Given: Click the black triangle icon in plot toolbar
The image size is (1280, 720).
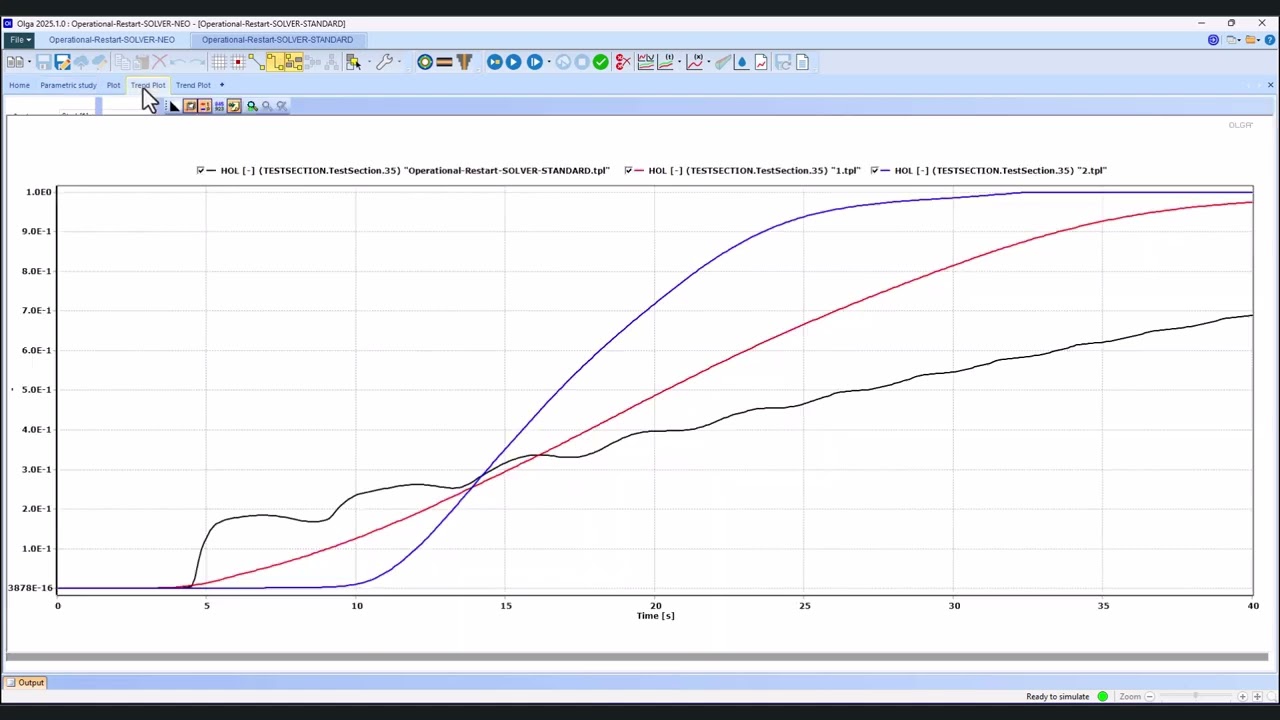Looking at the screenshot, I should [174, 106].
